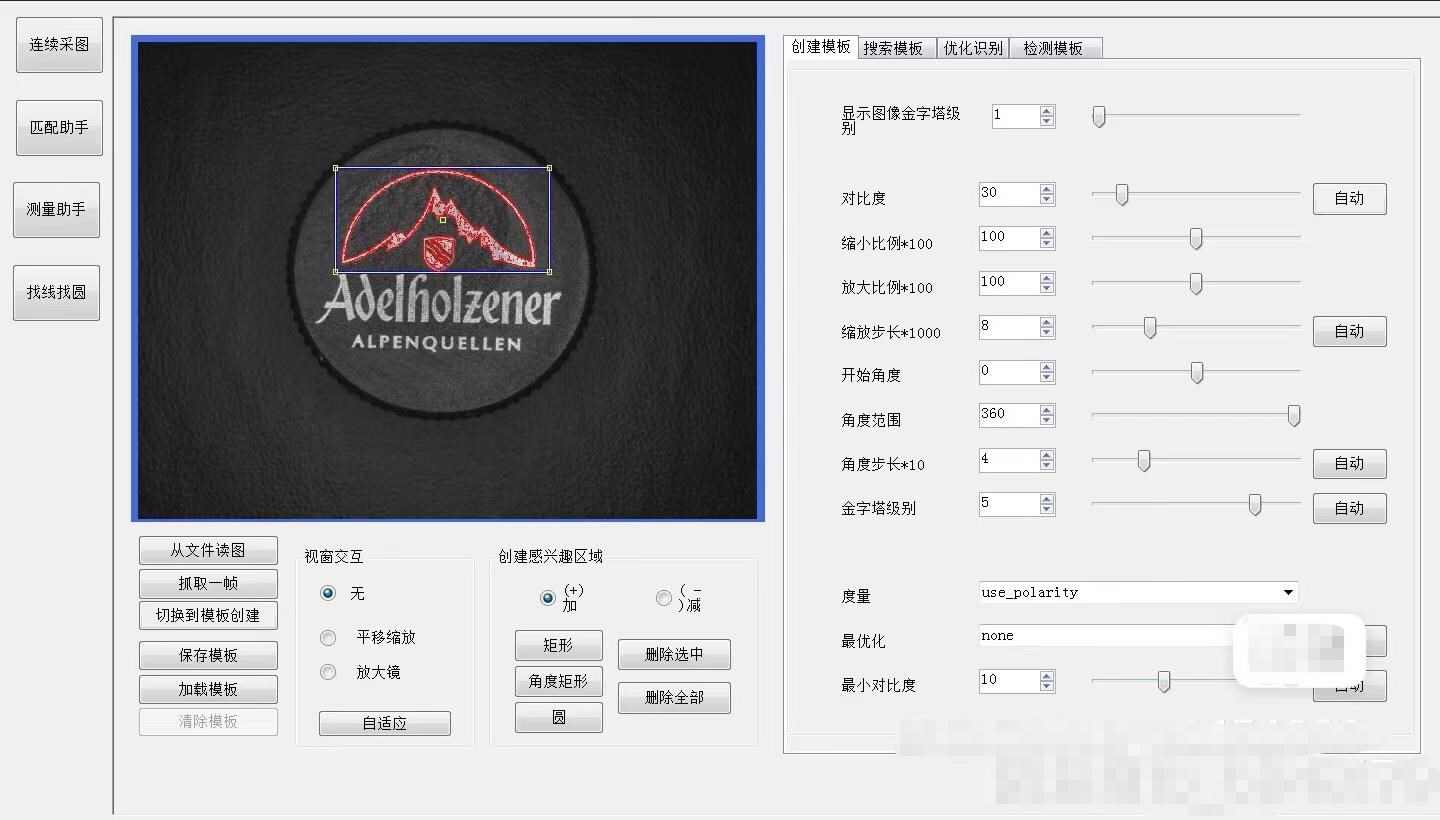The image size is (1440, 820).
Task: Click the 找线找圆 button
Action: (x=56, y=292)
